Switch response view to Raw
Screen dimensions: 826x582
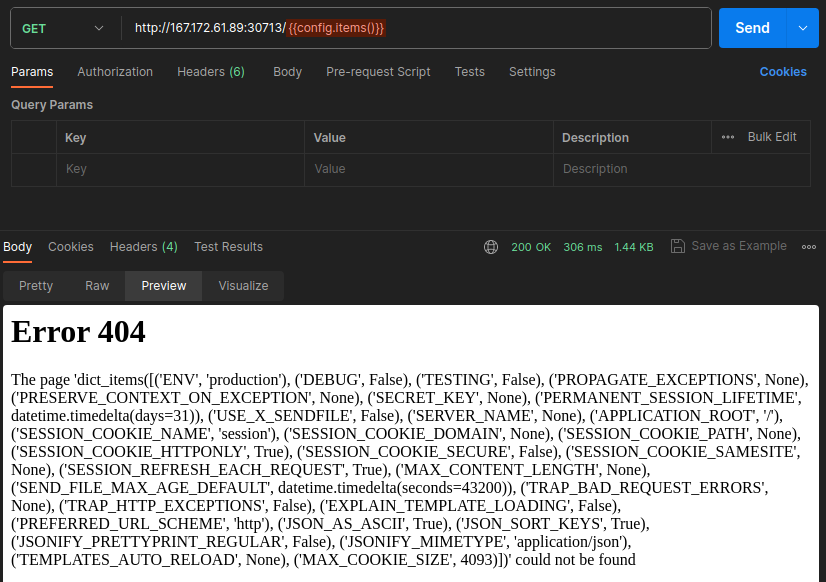(97, 286)
